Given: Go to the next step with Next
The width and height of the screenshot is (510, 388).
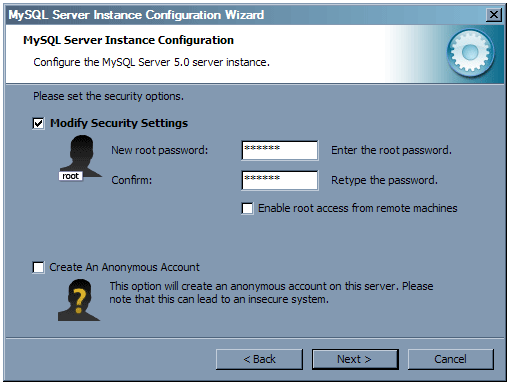Looking at the screenshot, I should tap(355, 359).
